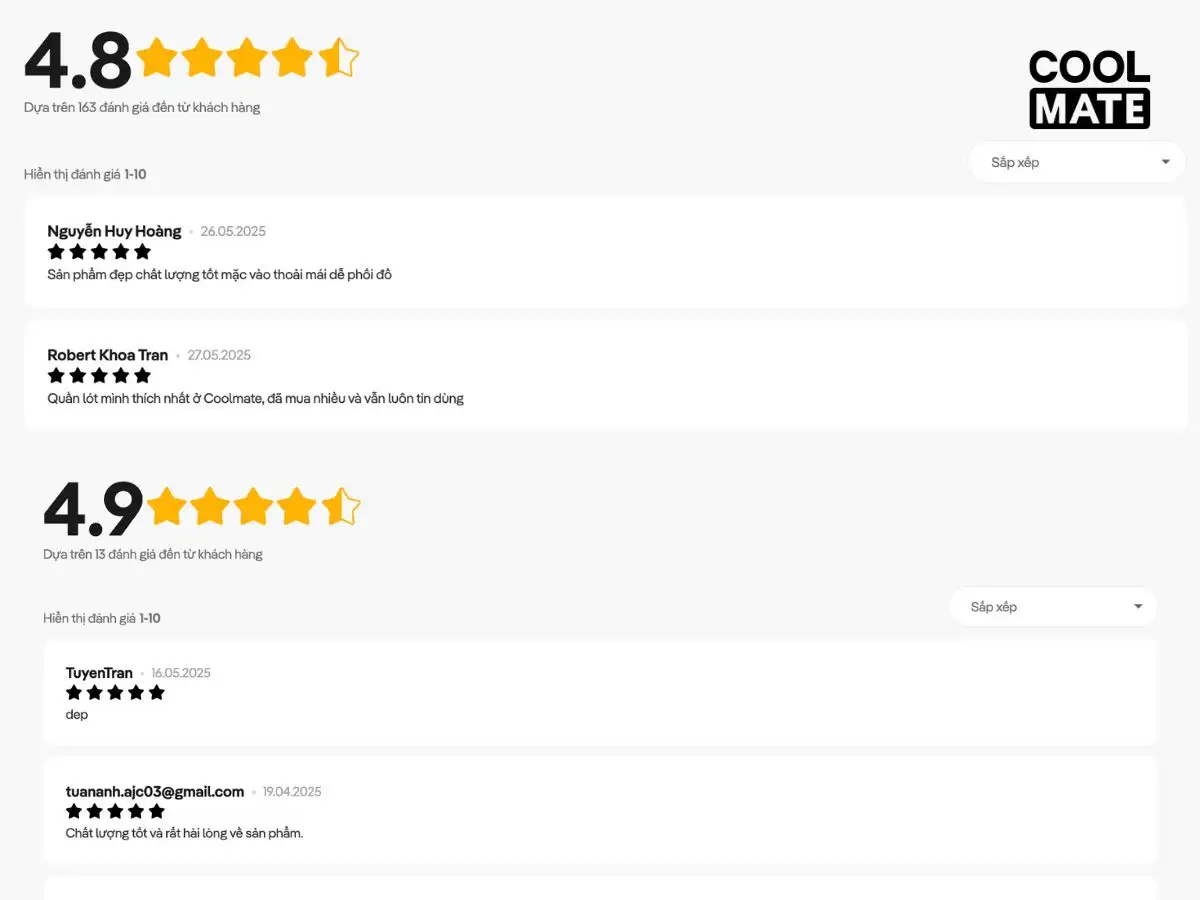The height and width of the screenshot is (900, 1200).
Task: Click the arrow on the lower sort dropdown
Action: coord(1138,607)
